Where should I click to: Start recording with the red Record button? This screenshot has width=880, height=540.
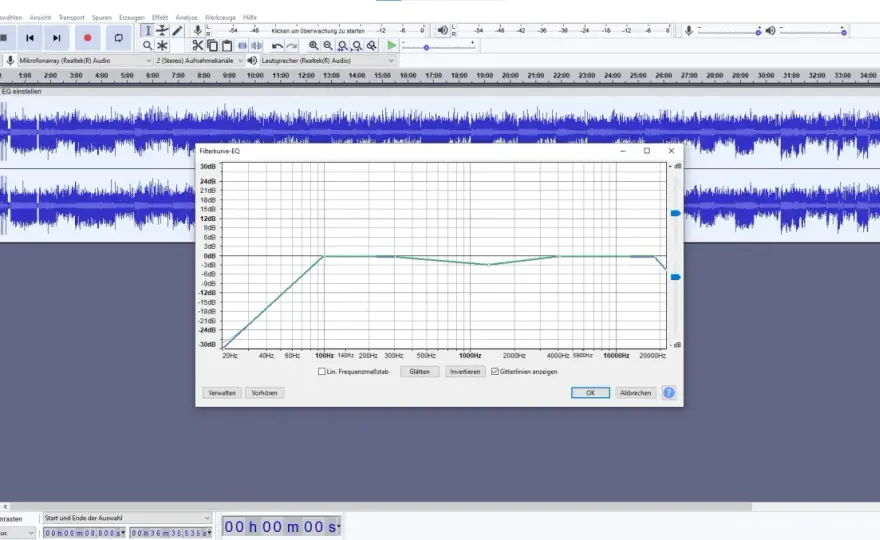(x=88, y=38)
